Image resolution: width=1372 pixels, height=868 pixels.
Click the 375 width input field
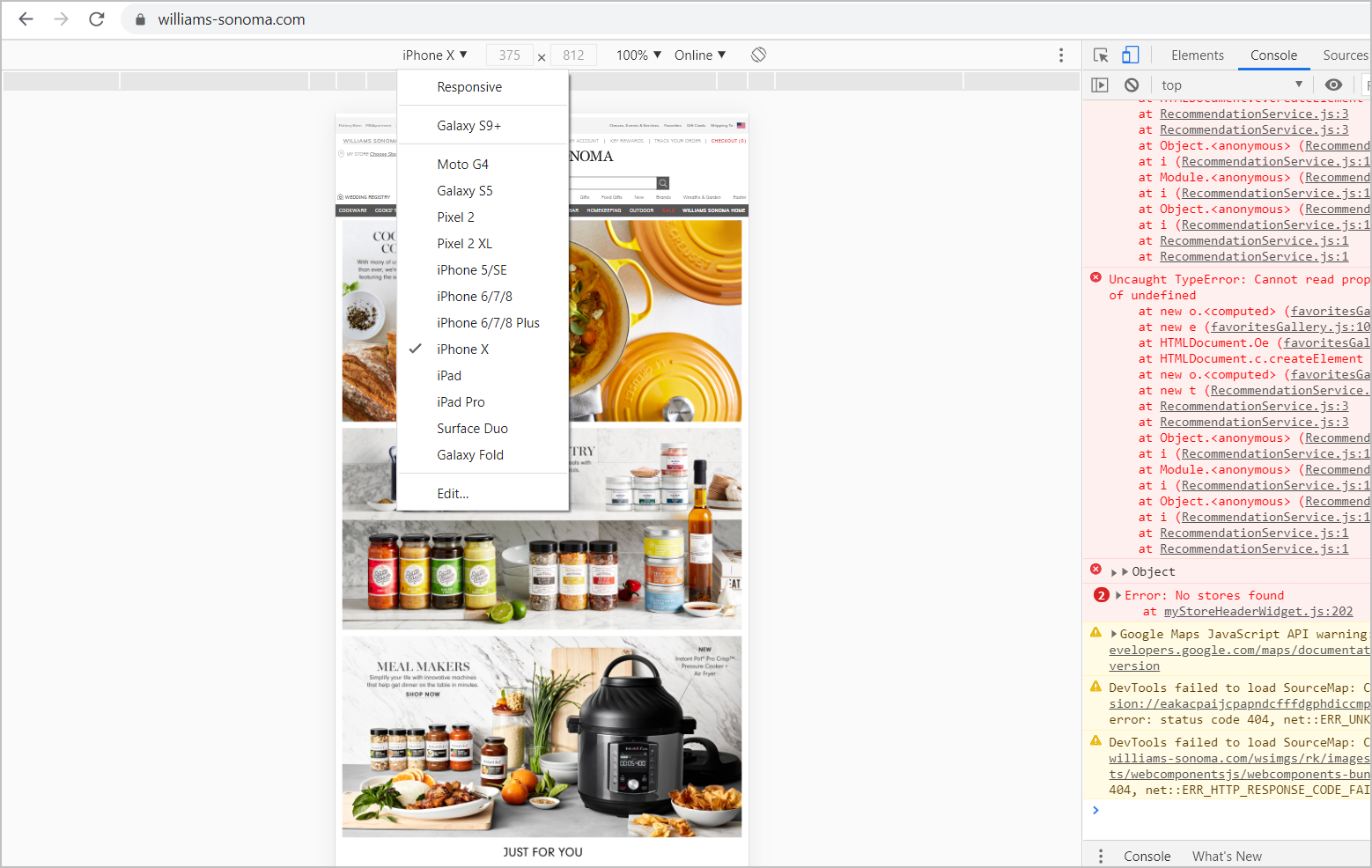(x=509, y=55)
